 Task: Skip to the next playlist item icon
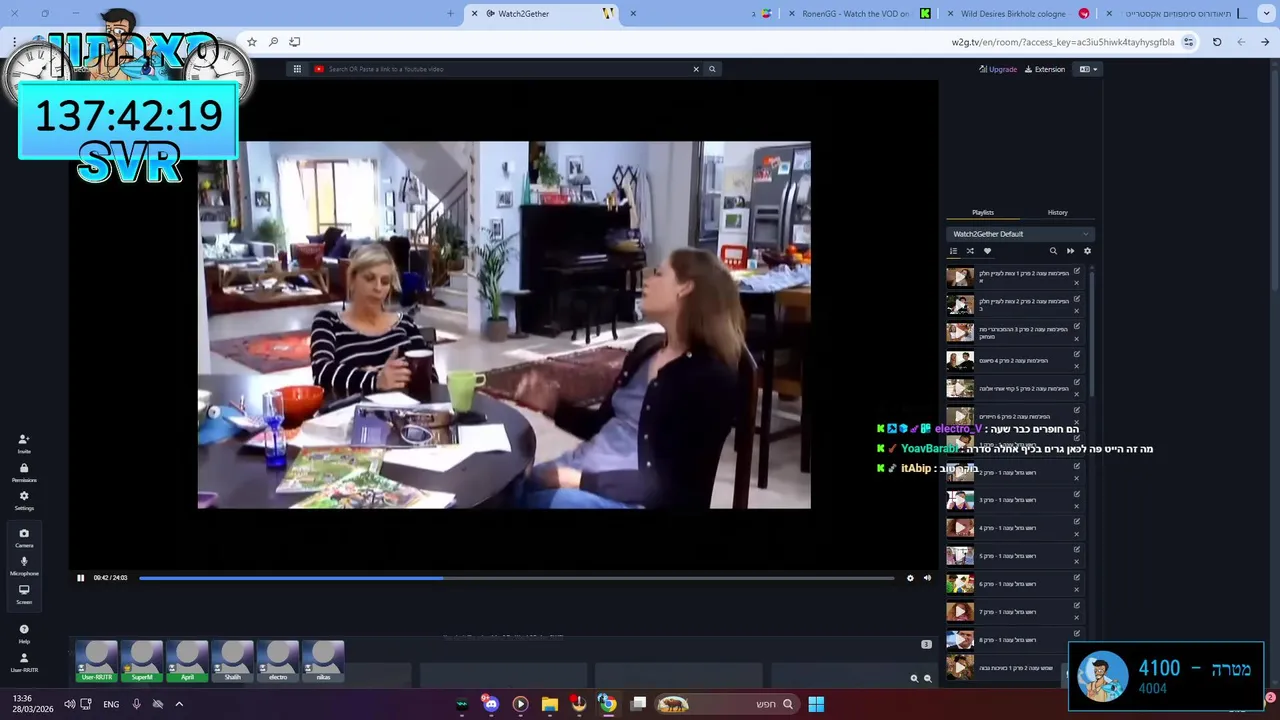coord(1070,251)
